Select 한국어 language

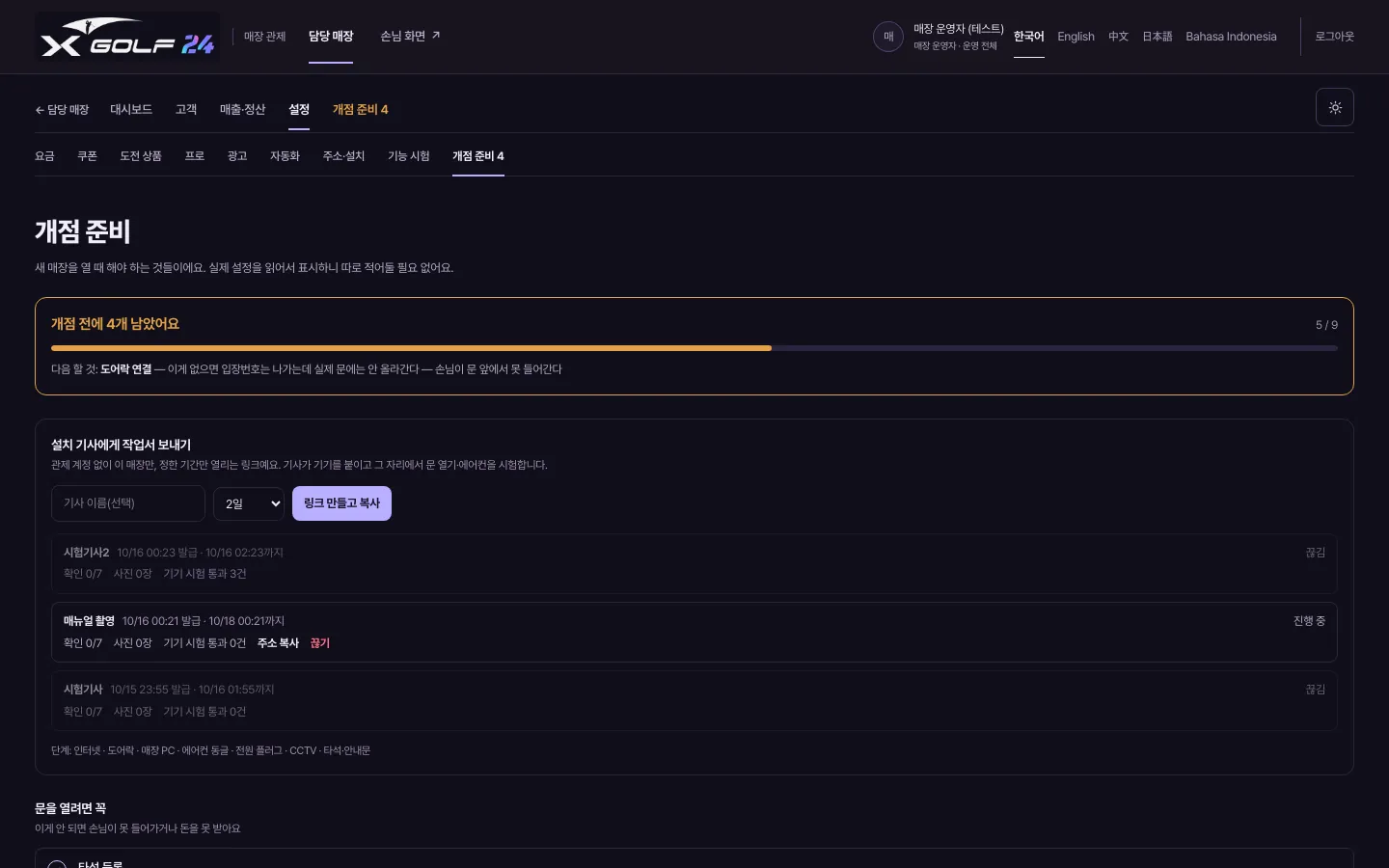[1028, 37]
